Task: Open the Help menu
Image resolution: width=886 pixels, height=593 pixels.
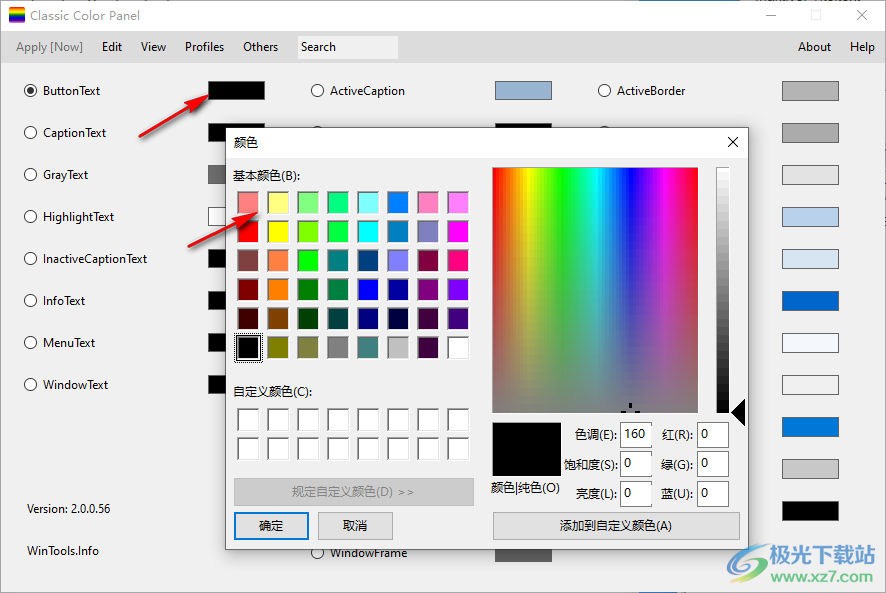Action: pos(861,46)
